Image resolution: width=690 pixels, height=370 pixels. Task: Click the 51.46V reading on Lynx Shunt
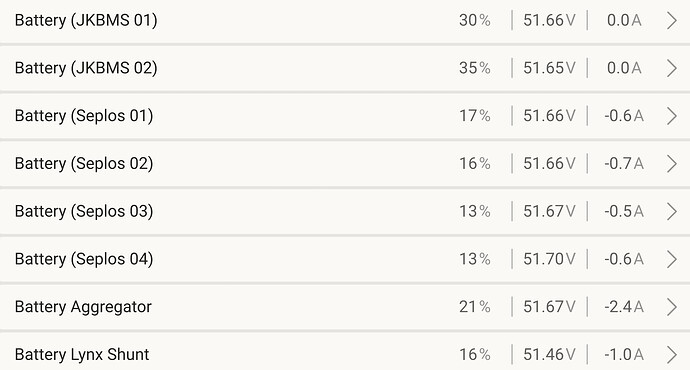tap(549, 355)
